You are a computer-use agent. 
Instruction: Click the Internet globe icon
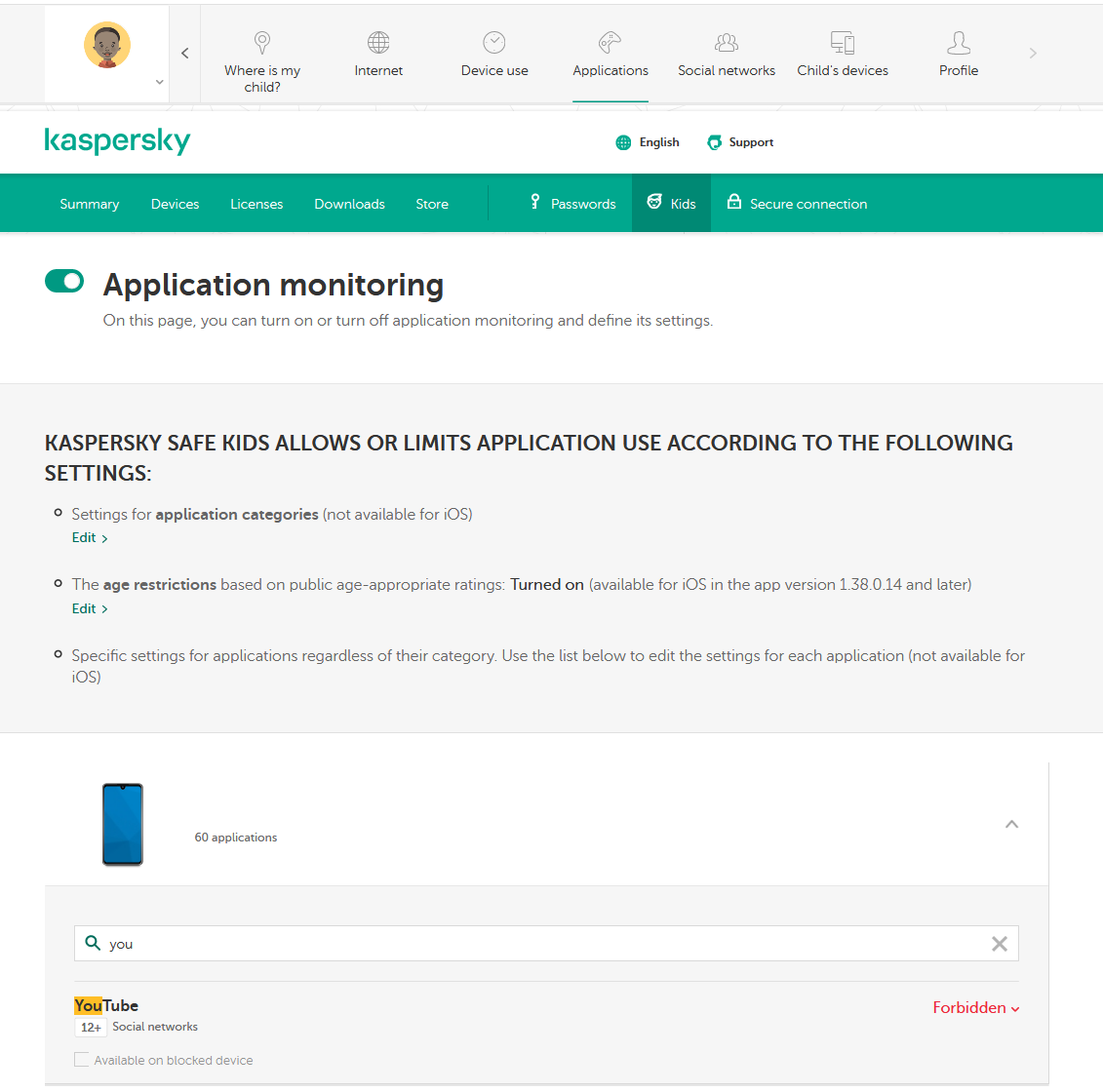point(378,42)
